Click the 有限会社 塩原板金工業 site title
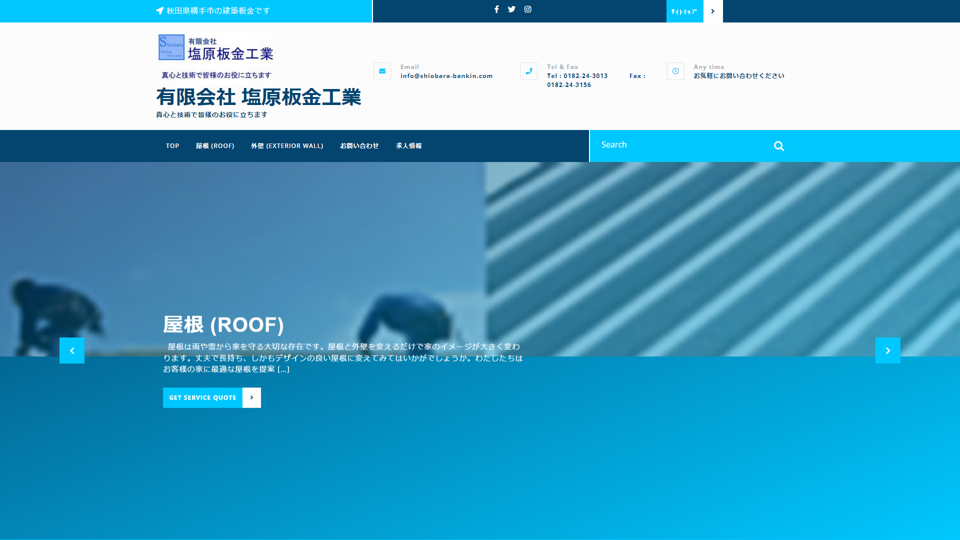Screen dimensions: 960x540 point(258,97)
